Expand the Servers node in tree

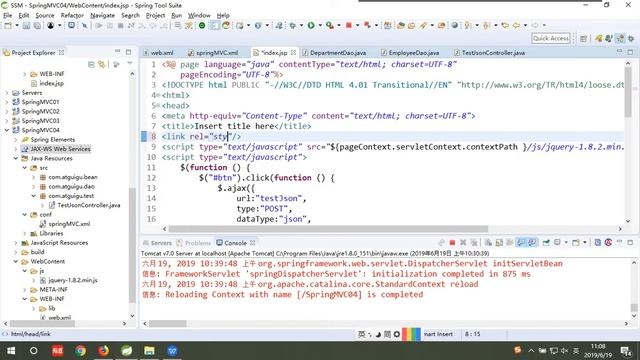point(7,93)
